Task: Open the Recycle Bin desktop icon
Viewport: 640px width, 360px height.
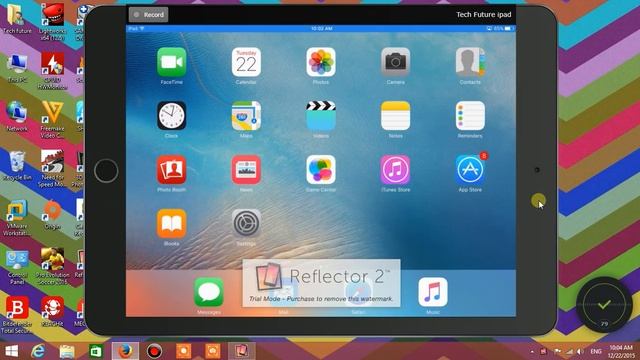Action: tap(17, 166)
